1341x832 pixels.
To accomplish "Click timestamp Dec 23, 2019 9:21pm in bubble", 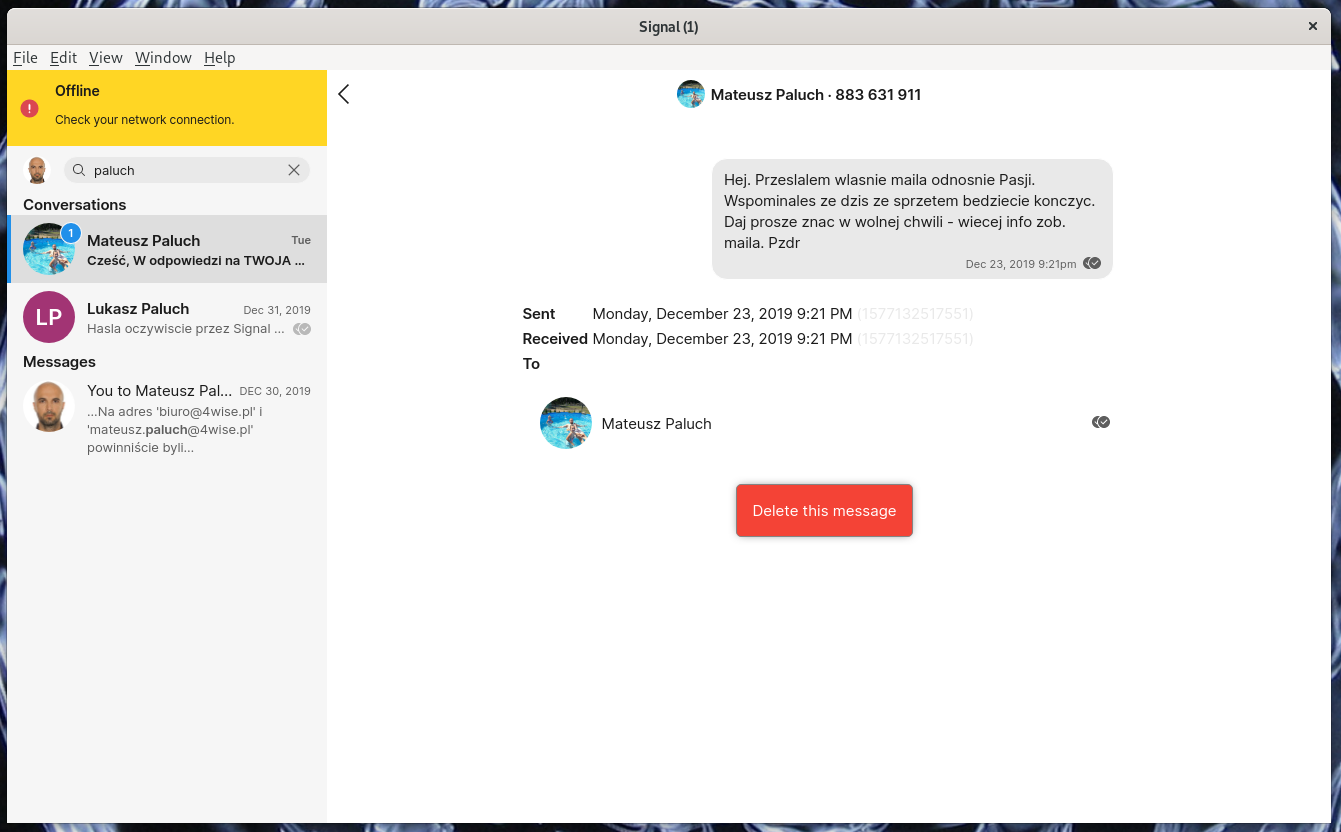I will 1021,264.
